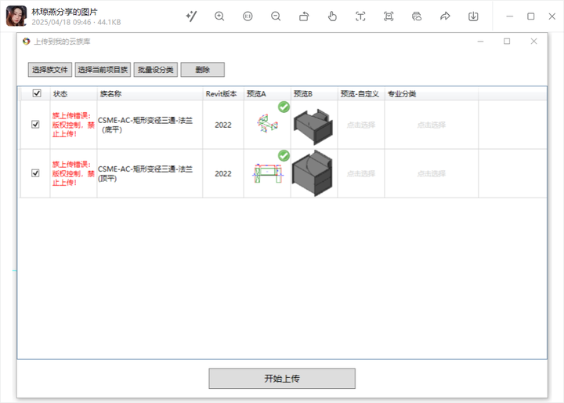Zoom out using the magnifier minus icon
564x403 pixels.
[276, 16]
